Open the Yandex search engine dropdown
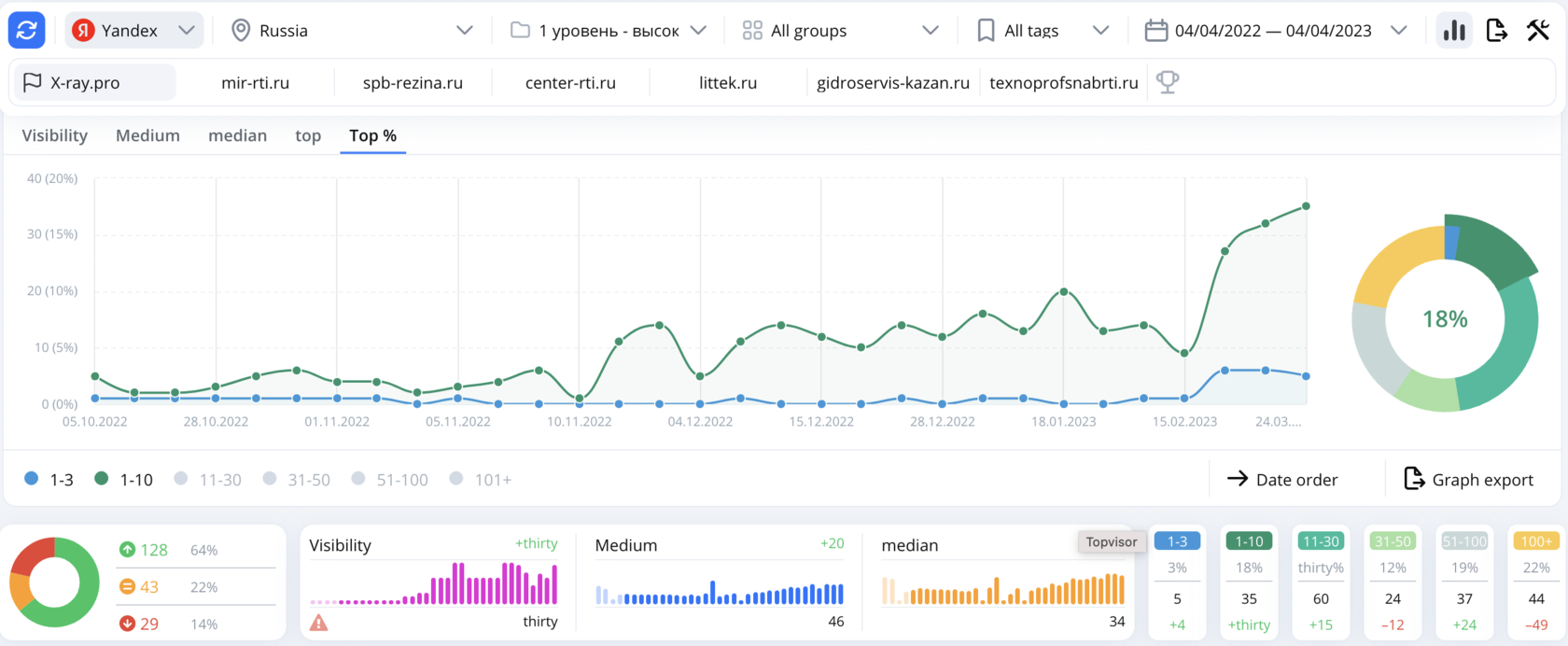The height and width of the screenshot is (646, 1568). (x=134, y=31)
